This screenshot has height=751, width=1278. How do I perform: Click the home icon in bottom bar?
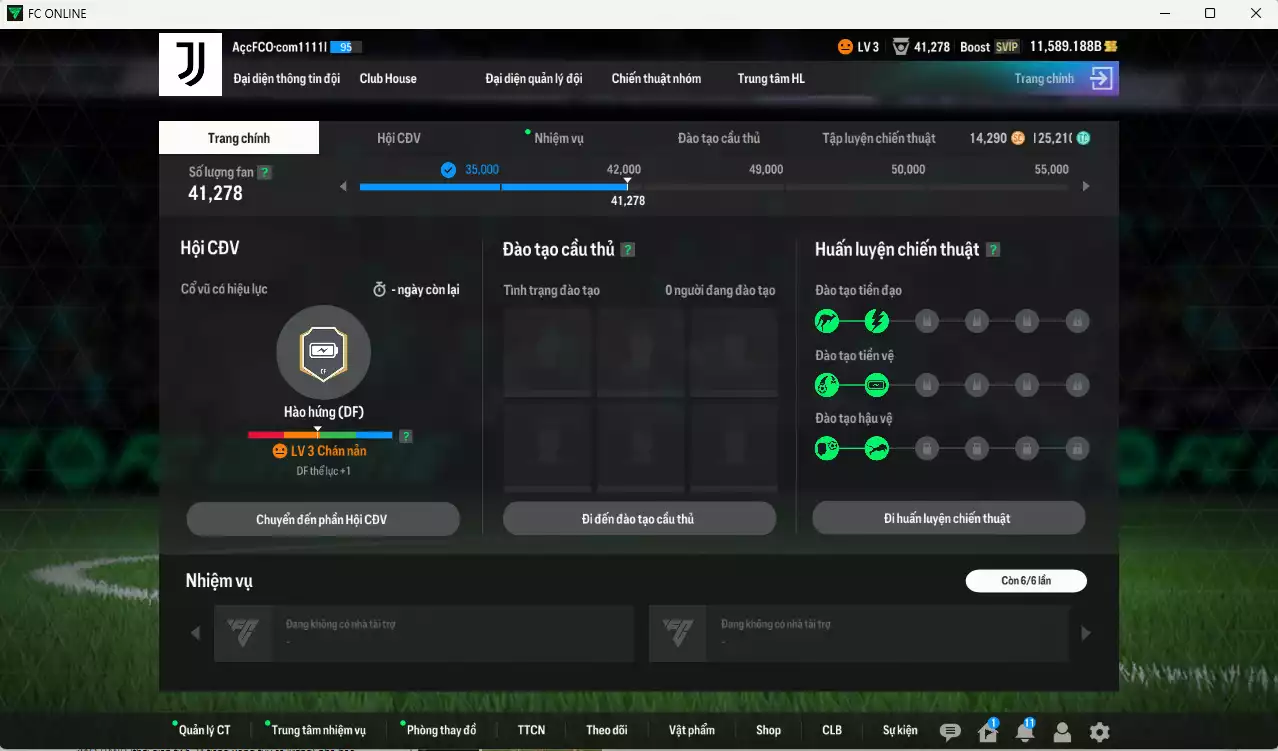[x=988, y=732]
